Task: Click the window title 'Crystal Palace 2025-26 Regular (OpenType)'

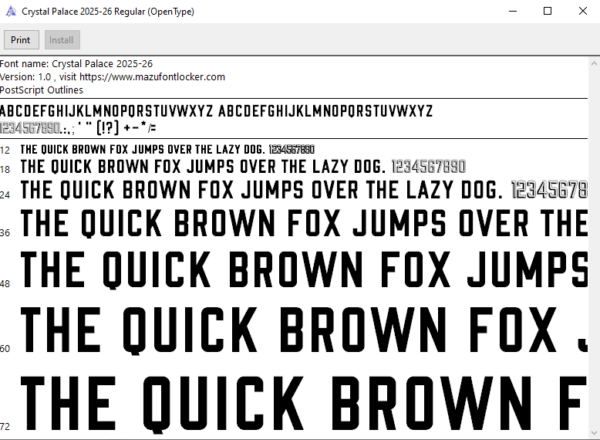Action: click(x=108, y=11)
